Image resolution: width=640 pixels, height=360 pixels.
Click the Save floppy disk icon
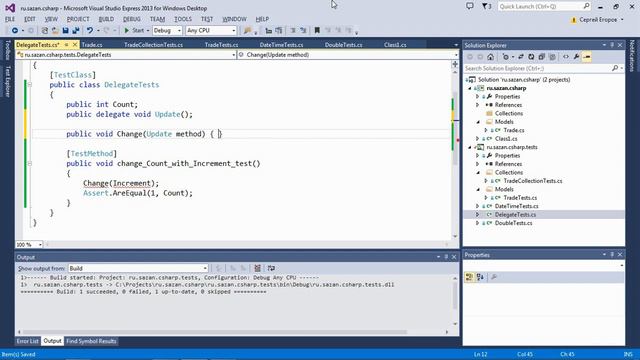65,31
